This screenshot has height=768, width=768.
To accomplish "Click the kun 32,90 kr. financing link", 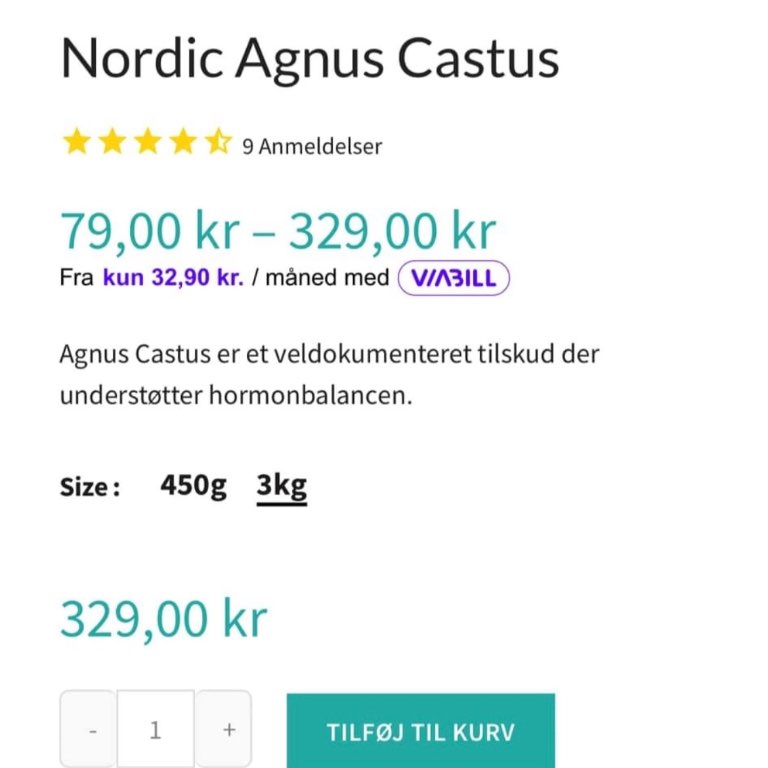I will coord(173,278).
